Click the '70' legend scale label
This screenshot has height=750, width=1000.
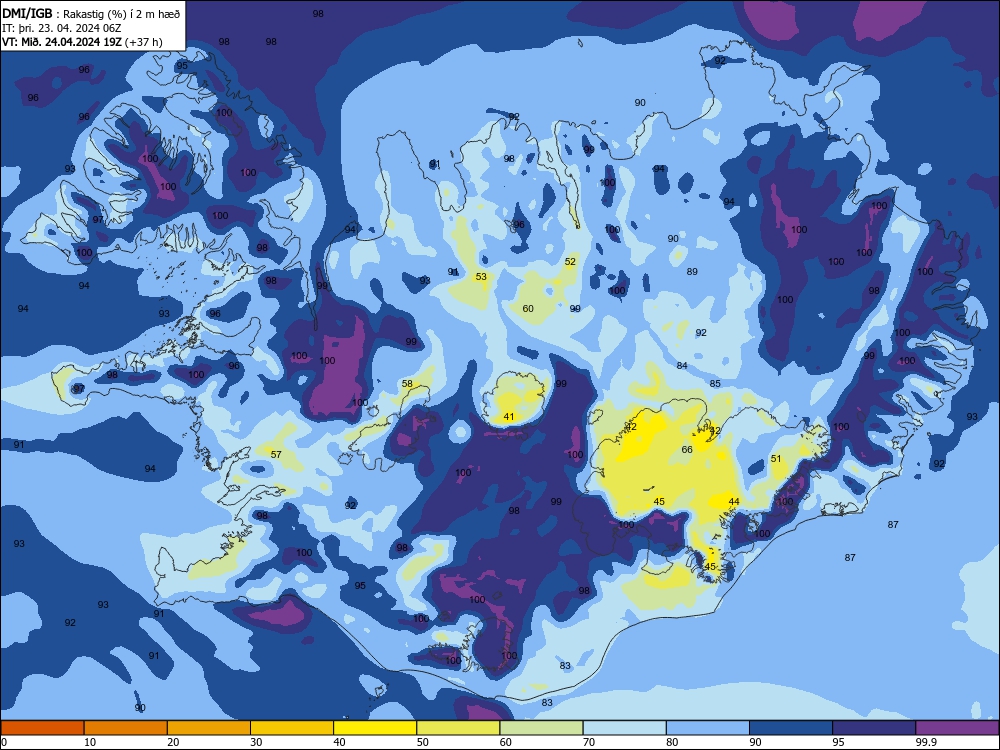pyautogui.click(x=589, y=742)
